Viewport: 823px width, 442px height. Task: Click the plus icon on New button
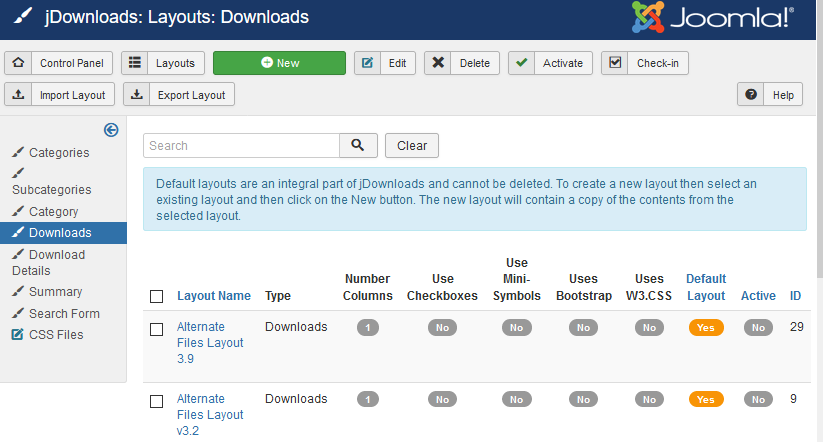[267, 62]
